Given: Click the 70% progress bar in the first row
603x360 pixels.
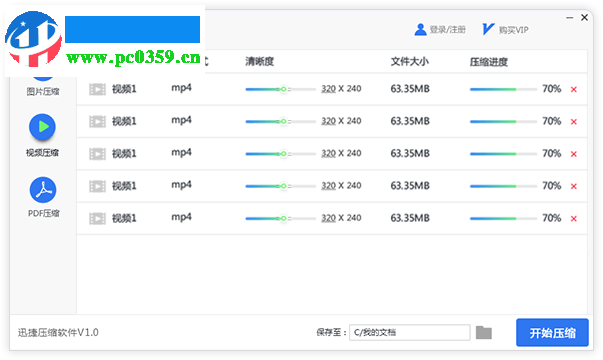Looking at the screenshot, I should point(503,89).
